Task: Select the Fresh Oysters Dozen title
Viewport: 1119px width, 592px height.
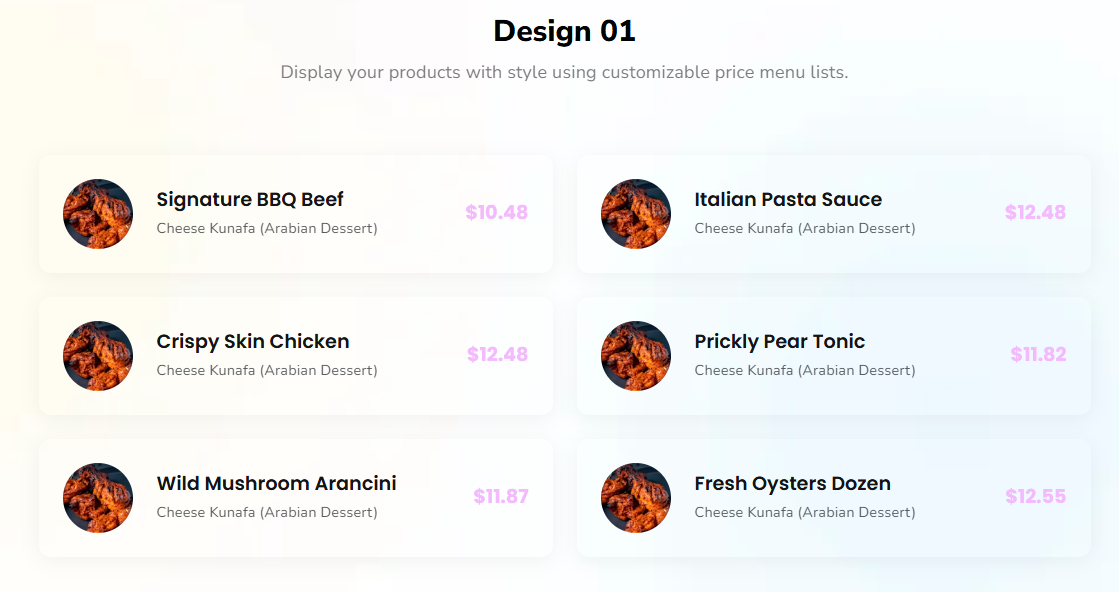Action: (x=793, y=483)
